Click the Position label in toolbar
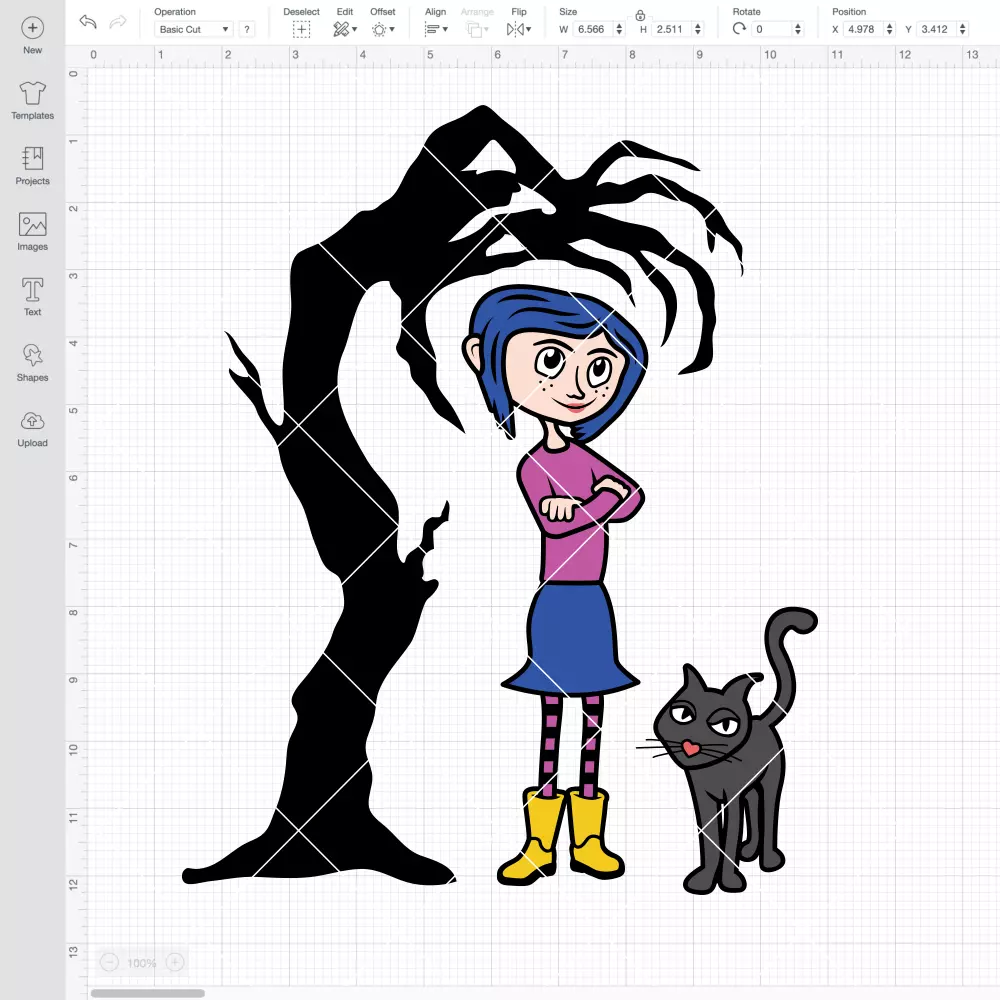 (x=849, y=11)
